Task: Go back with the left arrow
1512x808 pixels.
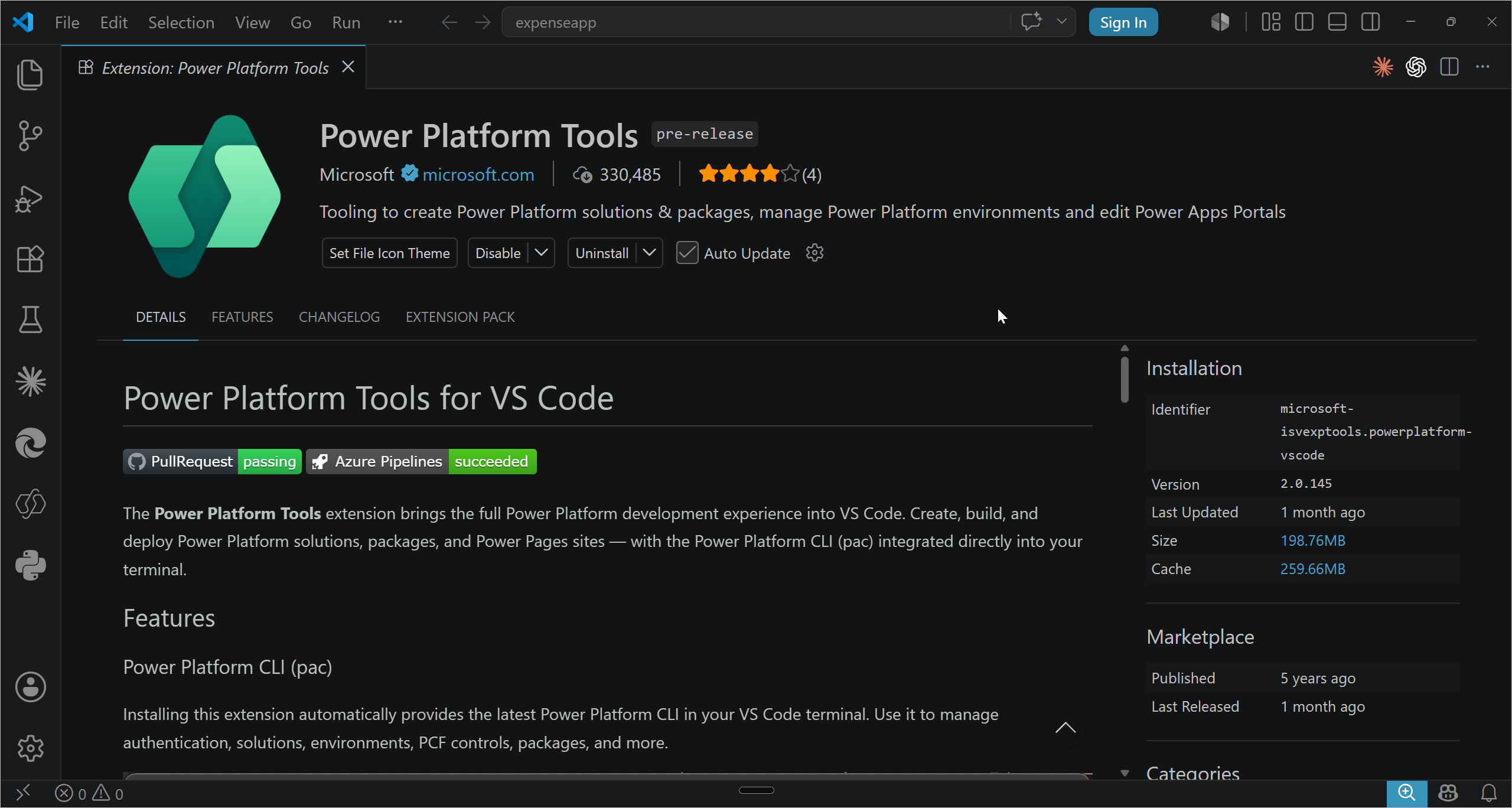Action: [449, 22]
